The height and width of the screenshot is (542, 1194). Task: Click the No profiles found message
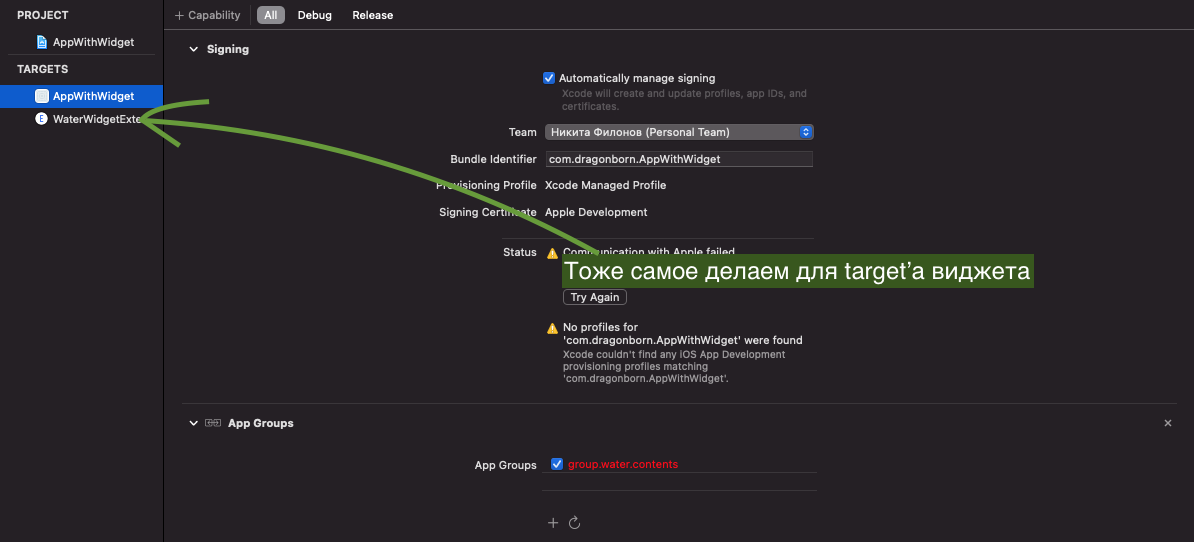(x=682, y=334)
